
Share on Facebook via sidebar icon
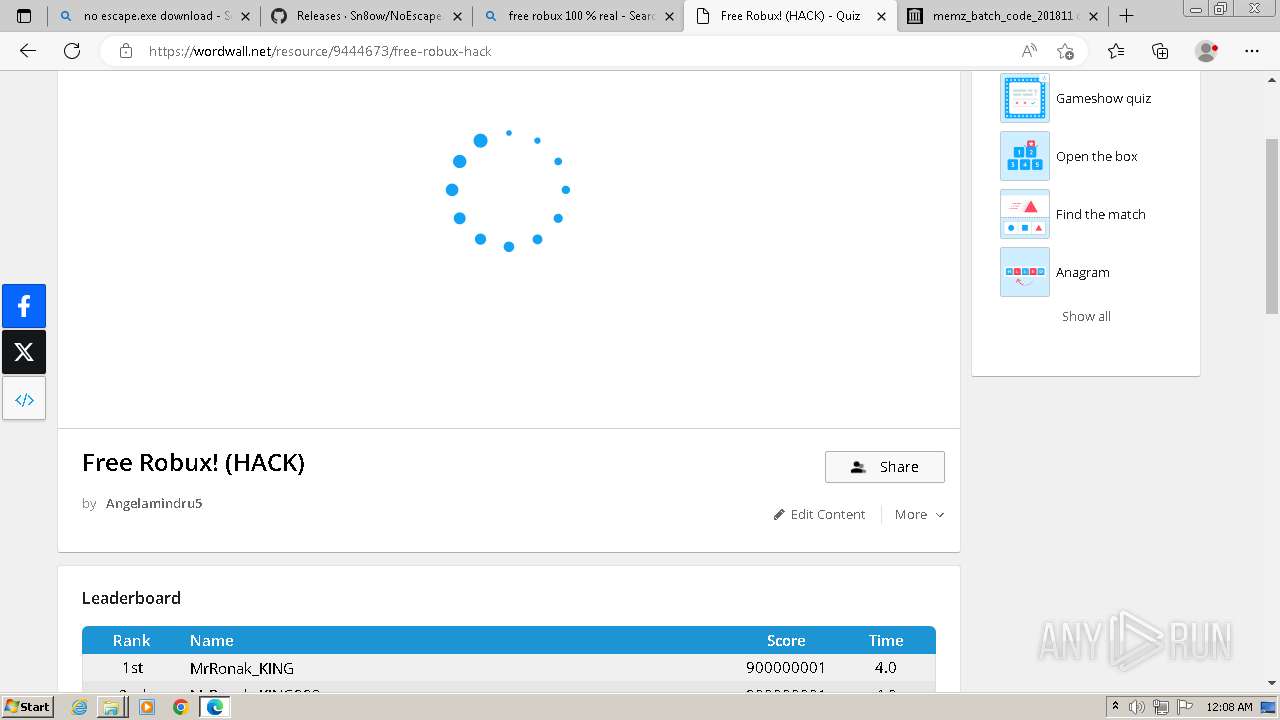[24, 306]
